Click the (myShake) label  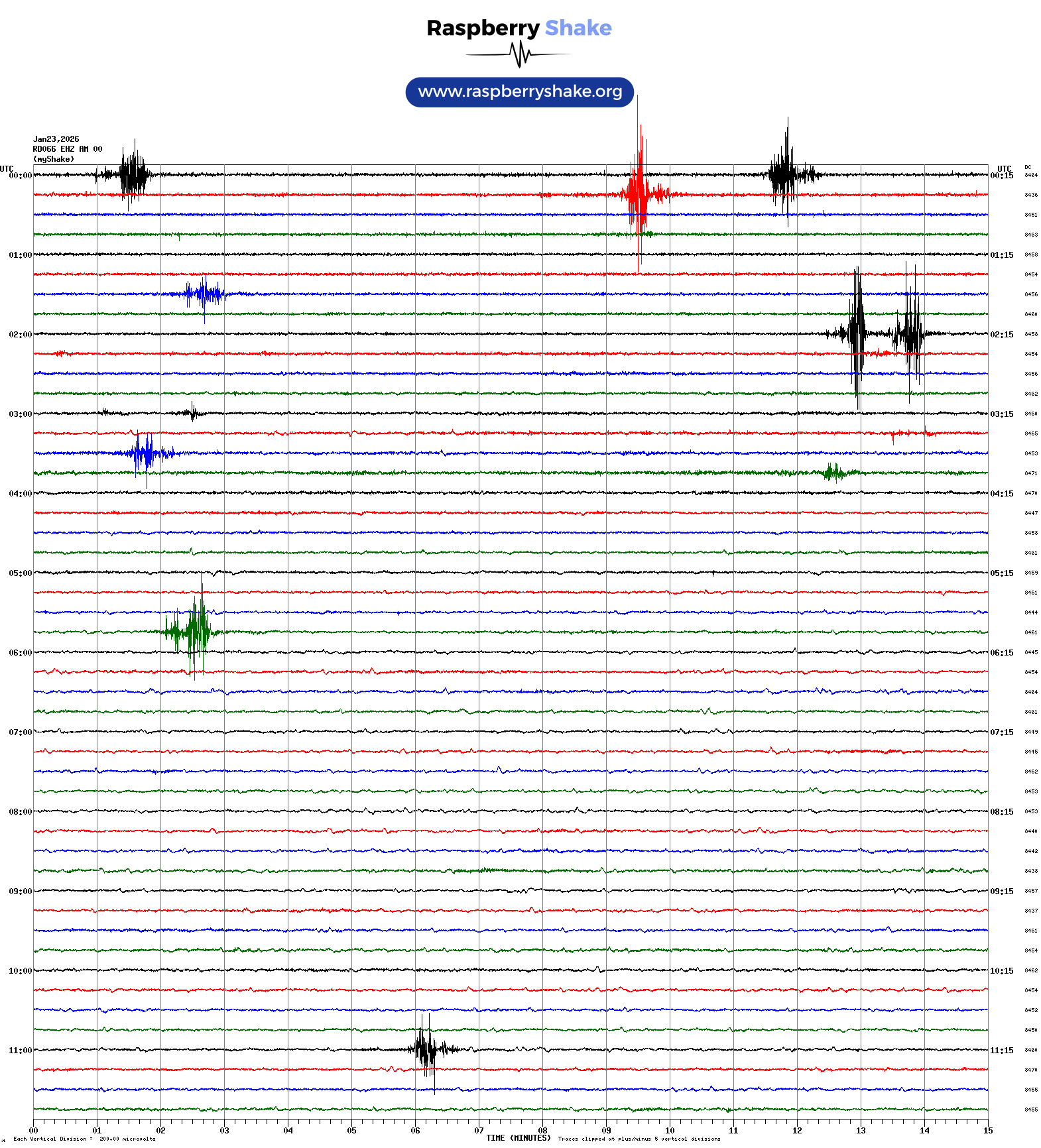54,159
